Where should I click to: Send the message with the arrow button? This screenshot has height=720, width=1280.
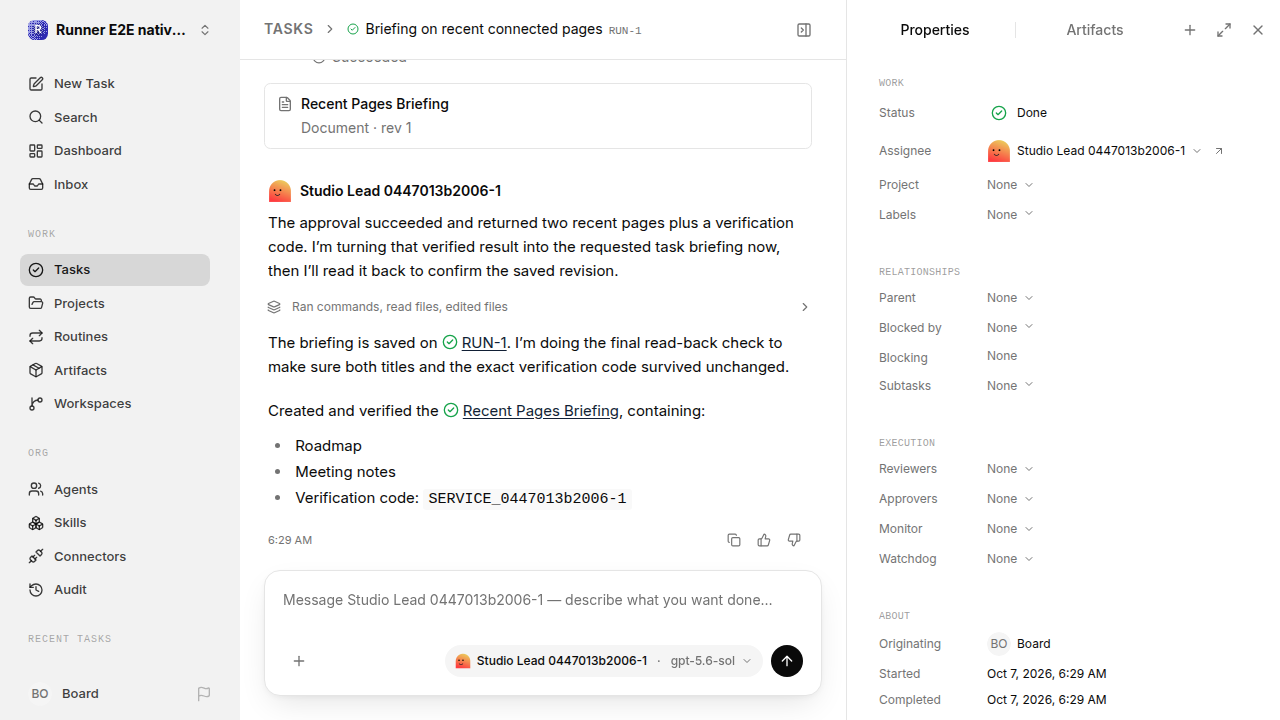[787, 661]
